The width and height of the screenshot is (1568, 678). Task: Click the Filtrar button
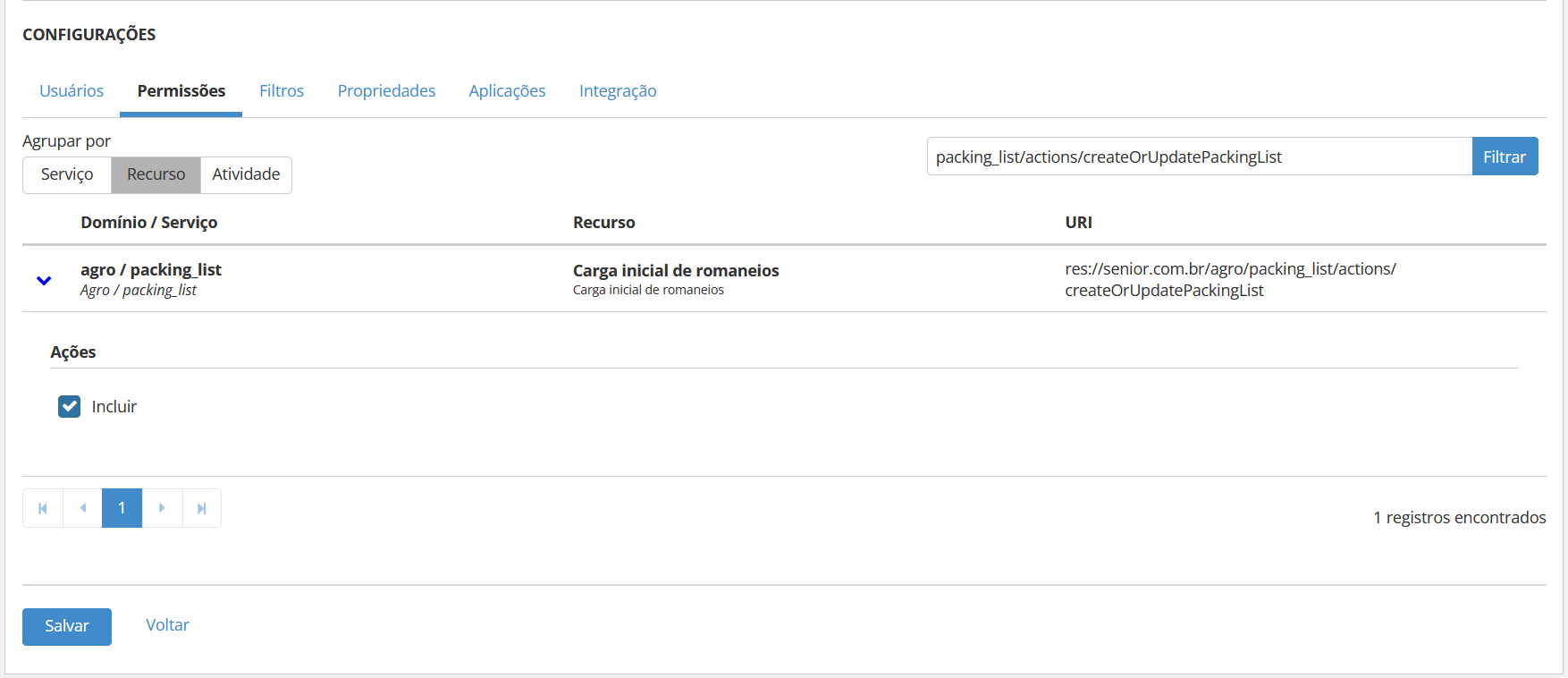tap(1505, 157)
